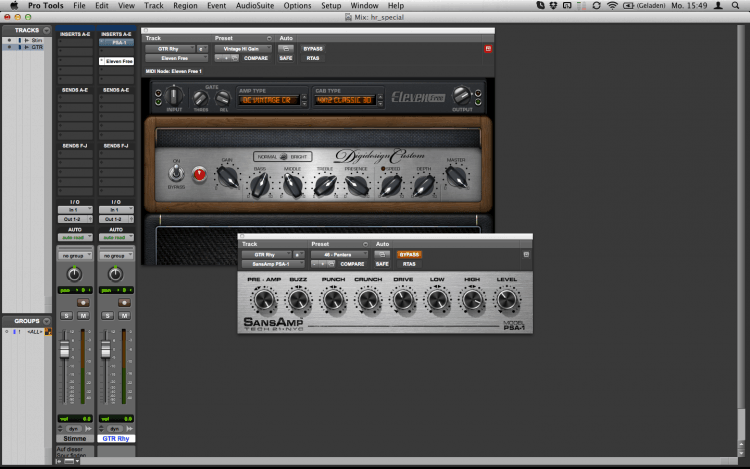Image resolution: width=750 pixels, height=469 pixels.
Task: Click the SansAmp BUZZ knob
Action: 298,300
